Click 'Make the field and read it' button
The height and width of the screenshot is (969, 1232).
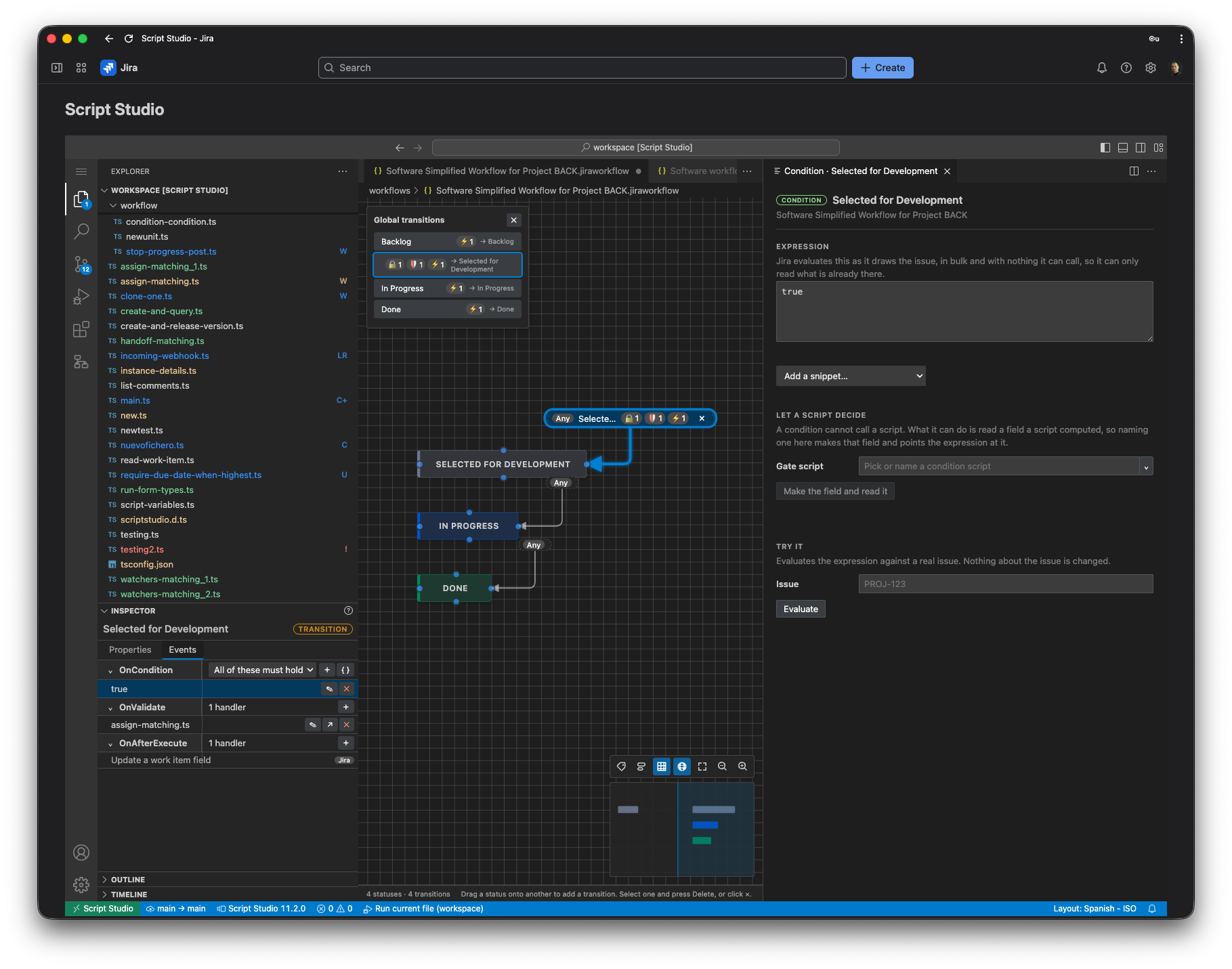click(835, 492)
